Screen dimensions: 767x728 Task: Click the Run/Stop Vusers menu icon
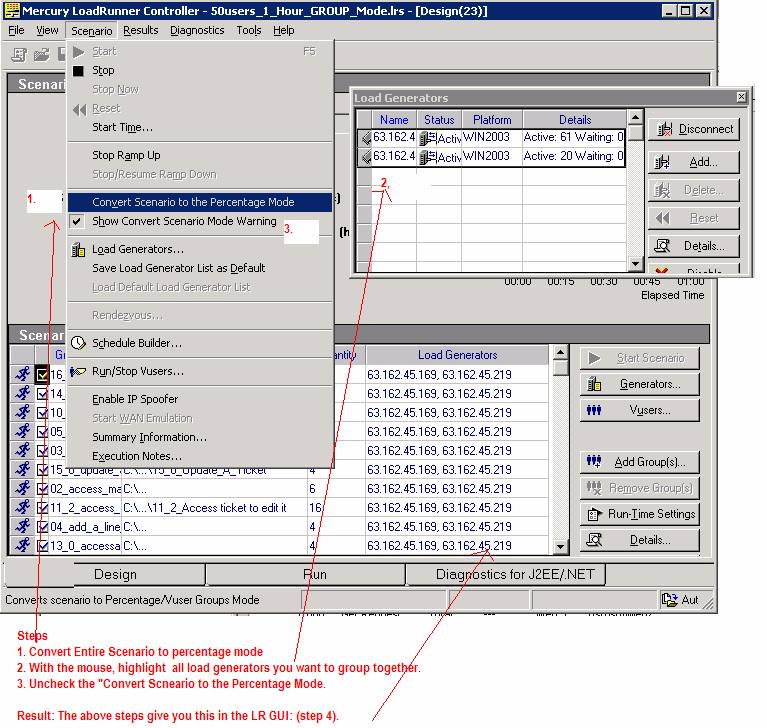78,371
